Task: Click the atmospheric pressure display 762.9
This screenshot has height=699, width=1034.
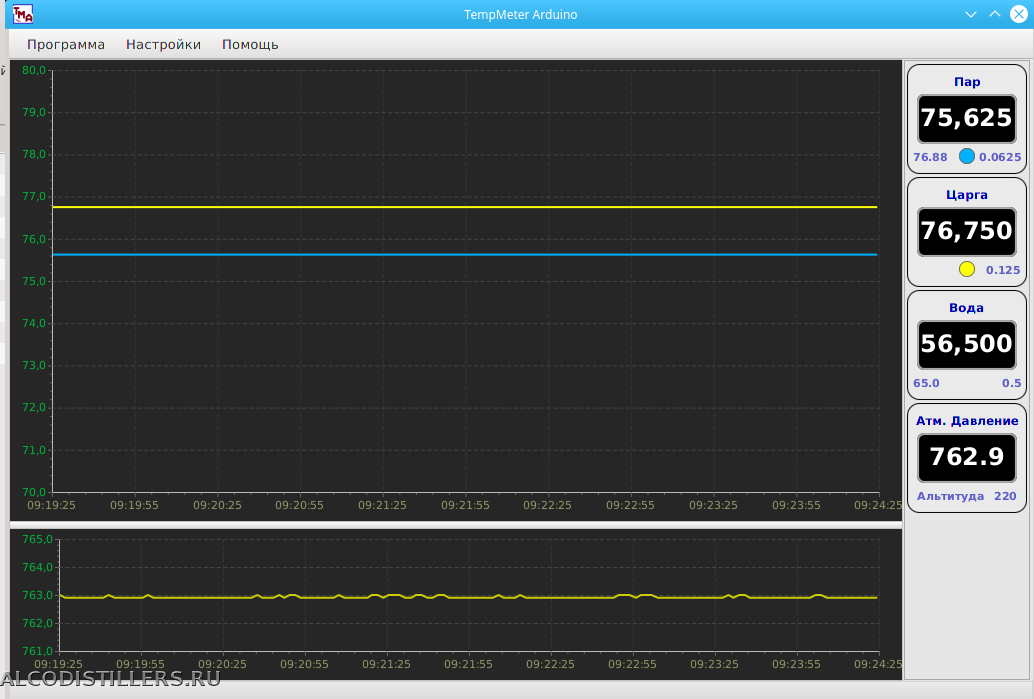Action: coord(966,457)
